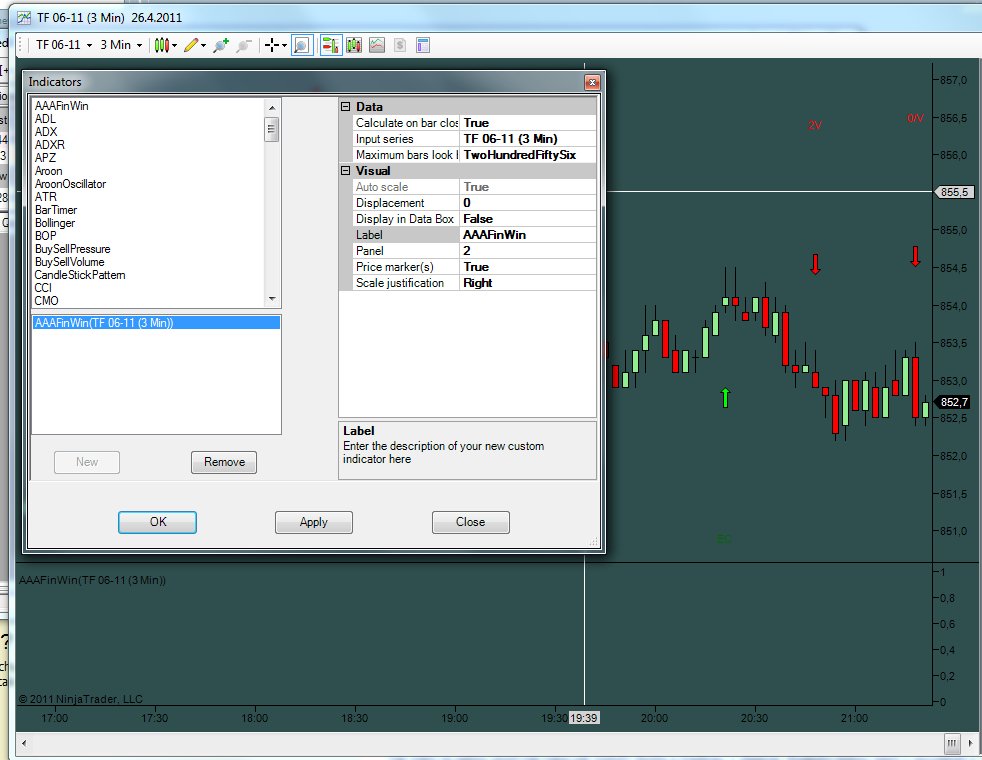Click the chart horizontal scrollbar left arrow

pos(24,744)
